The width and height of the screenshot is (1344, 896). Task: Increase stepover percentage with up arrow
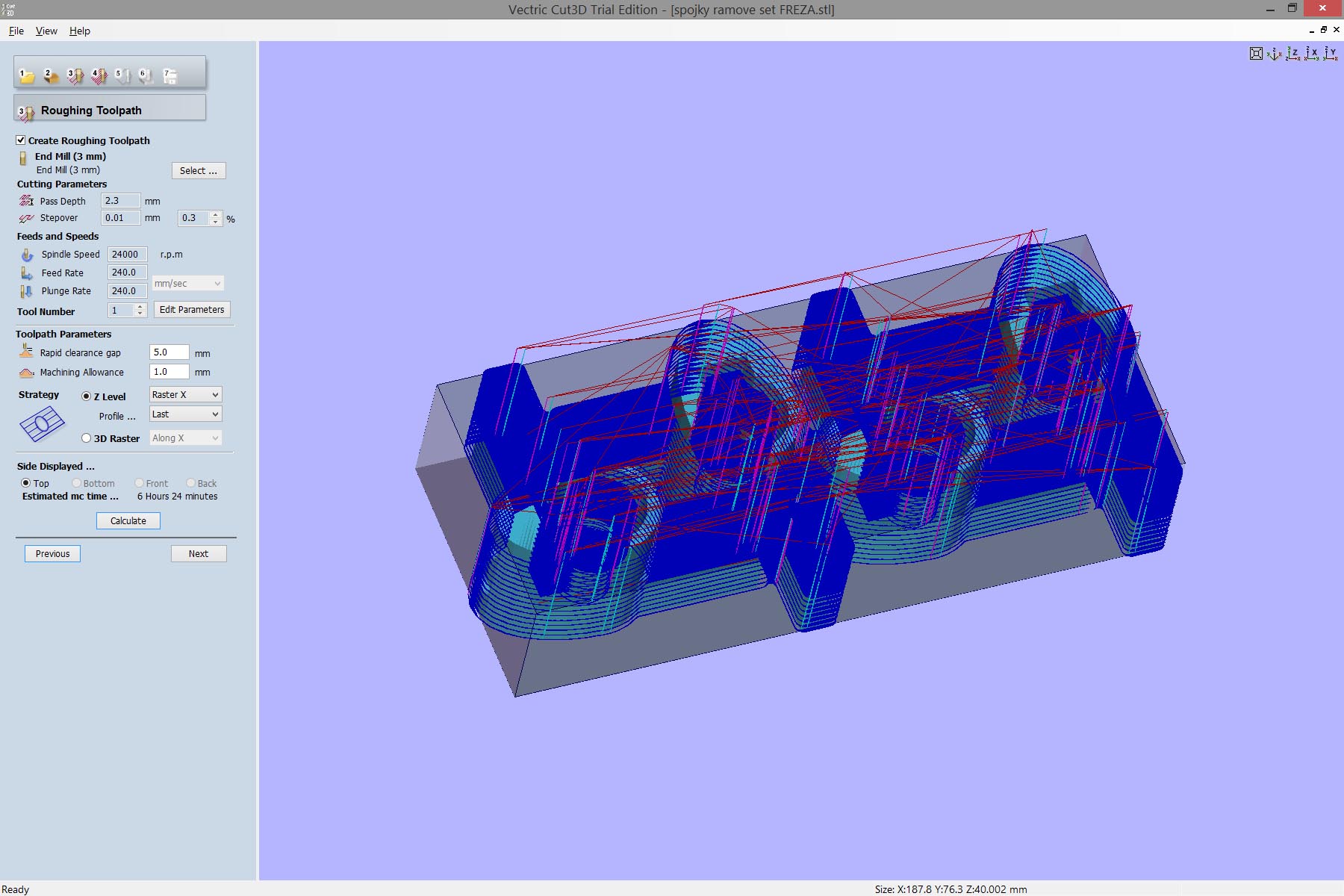(x=216, y=214)
